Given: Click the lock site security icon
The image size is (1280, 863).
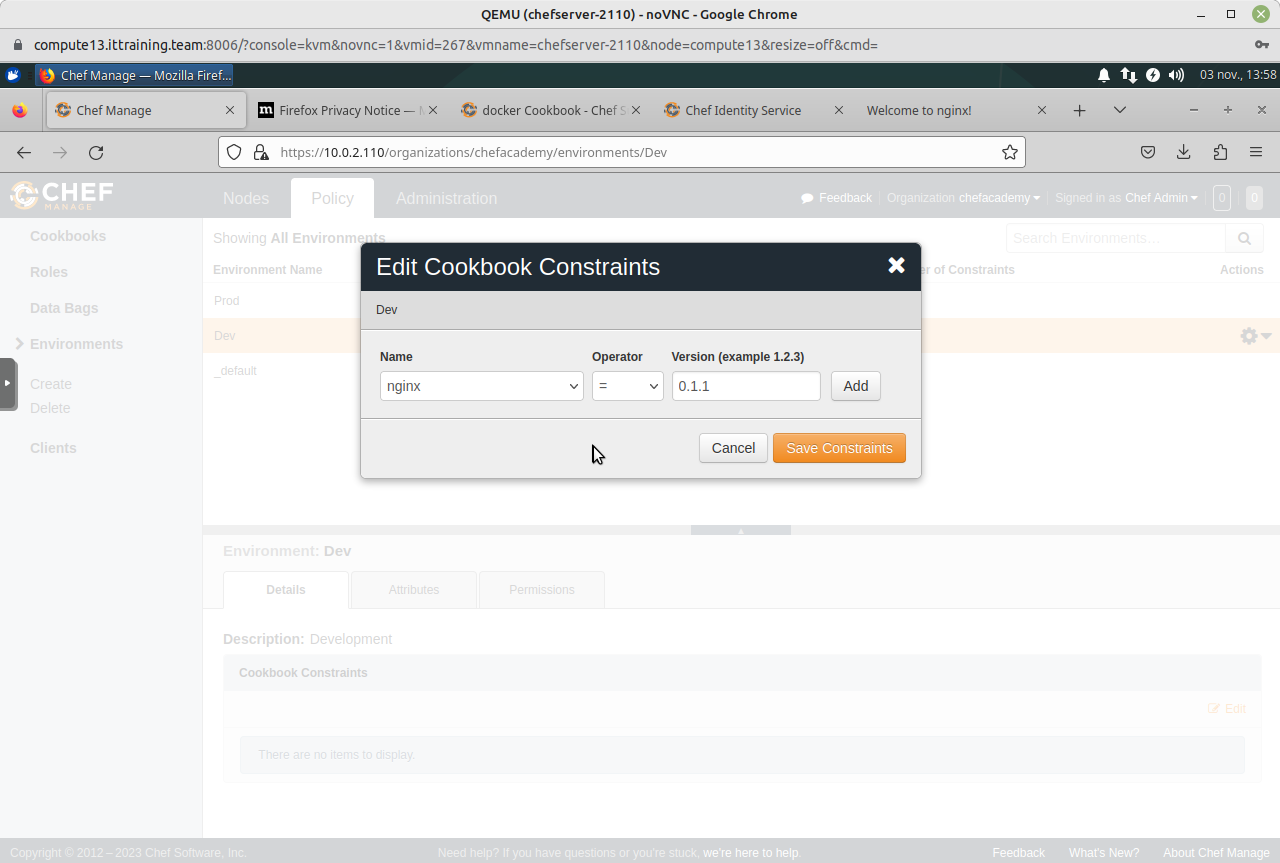Looking at the screenshot, I should [x=261, y=152].
